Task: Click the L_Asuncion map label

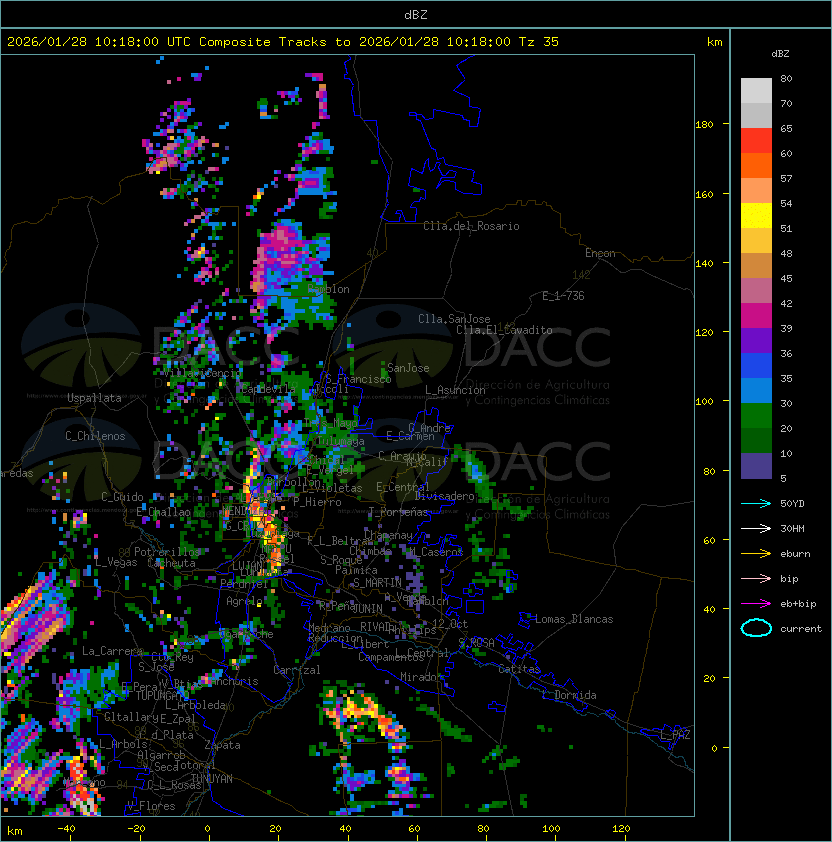Action: 455,389
